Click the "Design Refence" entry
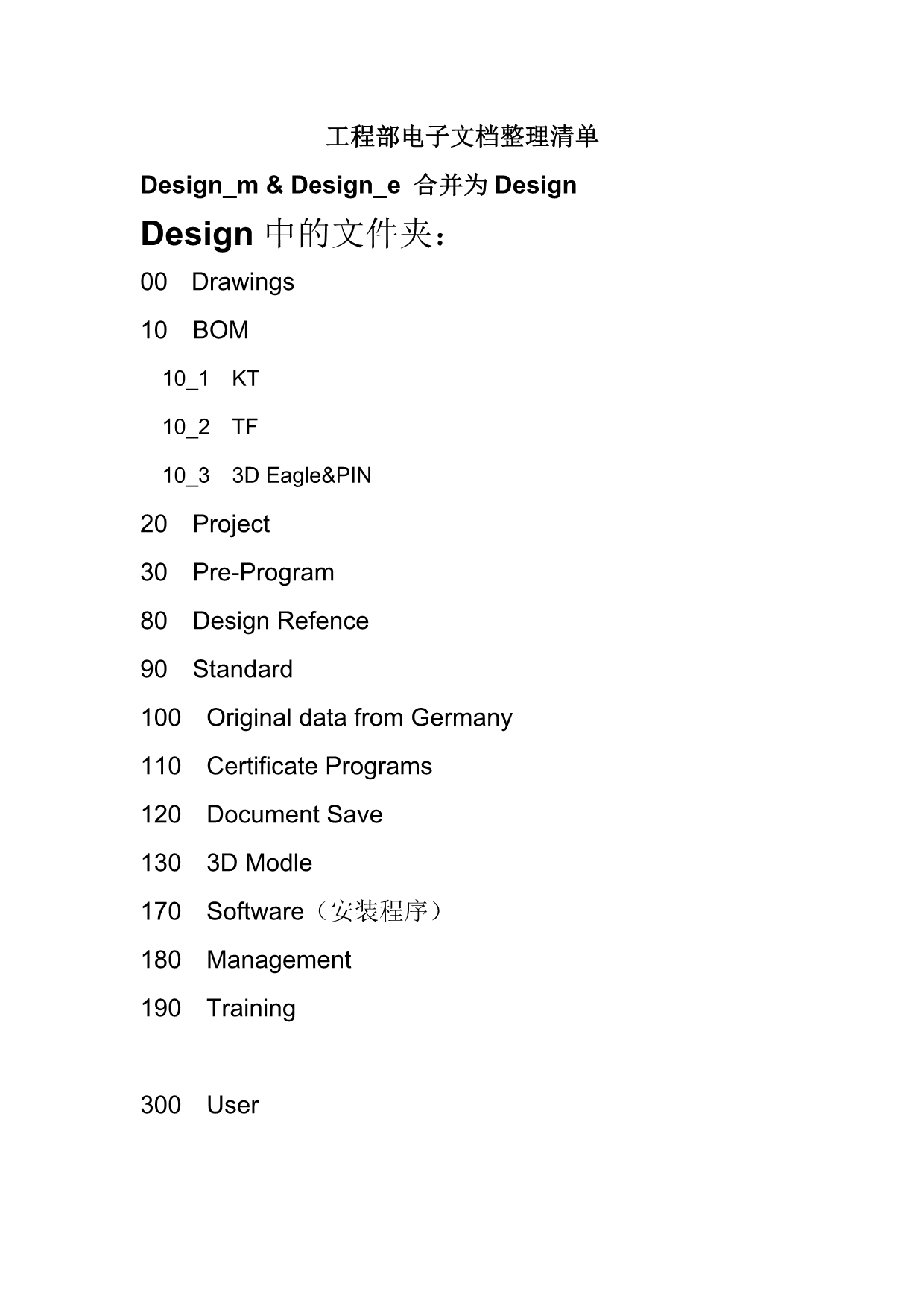 [x=280, y=621]
